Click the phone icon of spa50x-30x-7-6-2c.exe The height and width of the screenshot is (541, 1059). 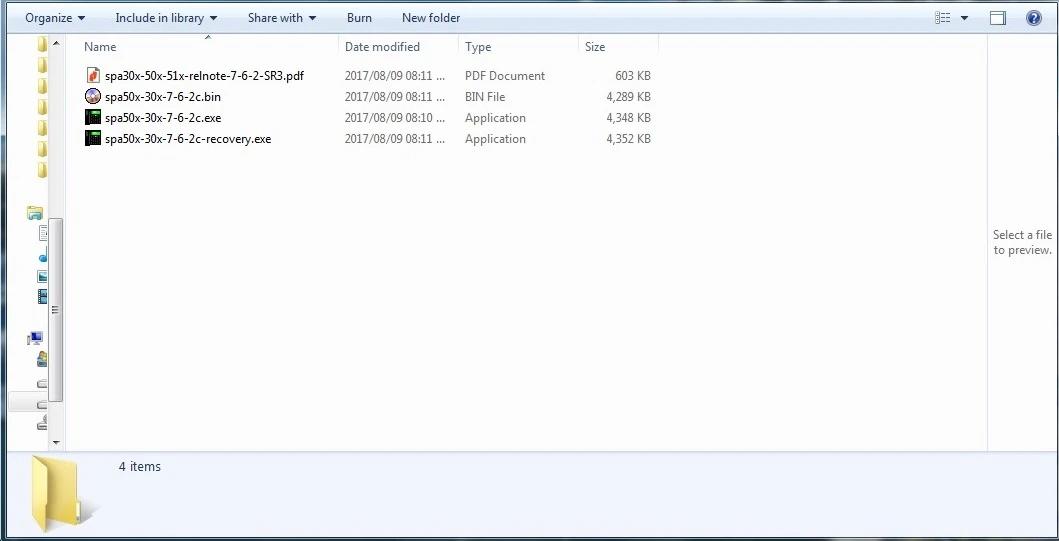[93, 117]
